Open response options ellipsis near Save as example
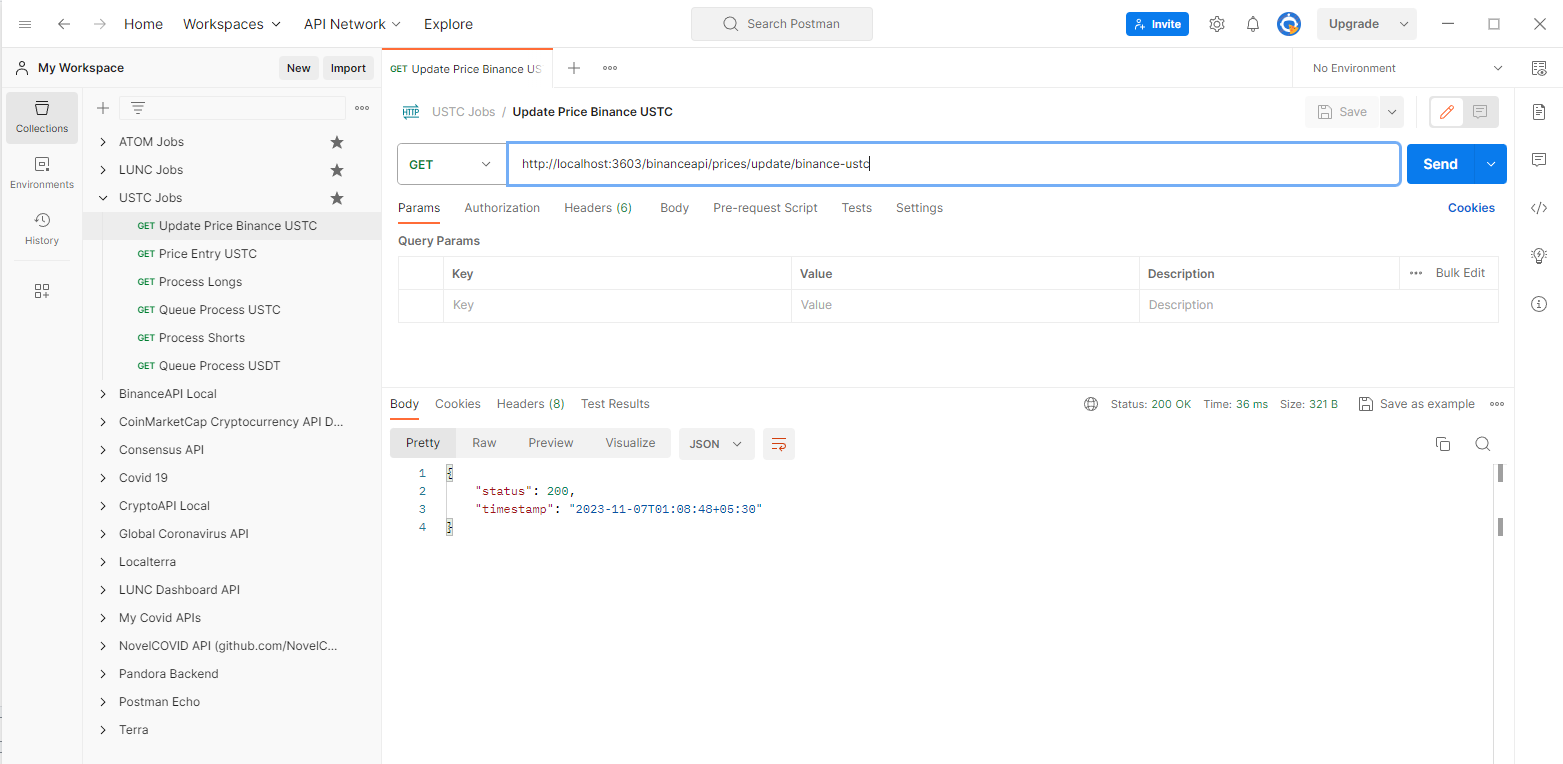 (1497, 404)
